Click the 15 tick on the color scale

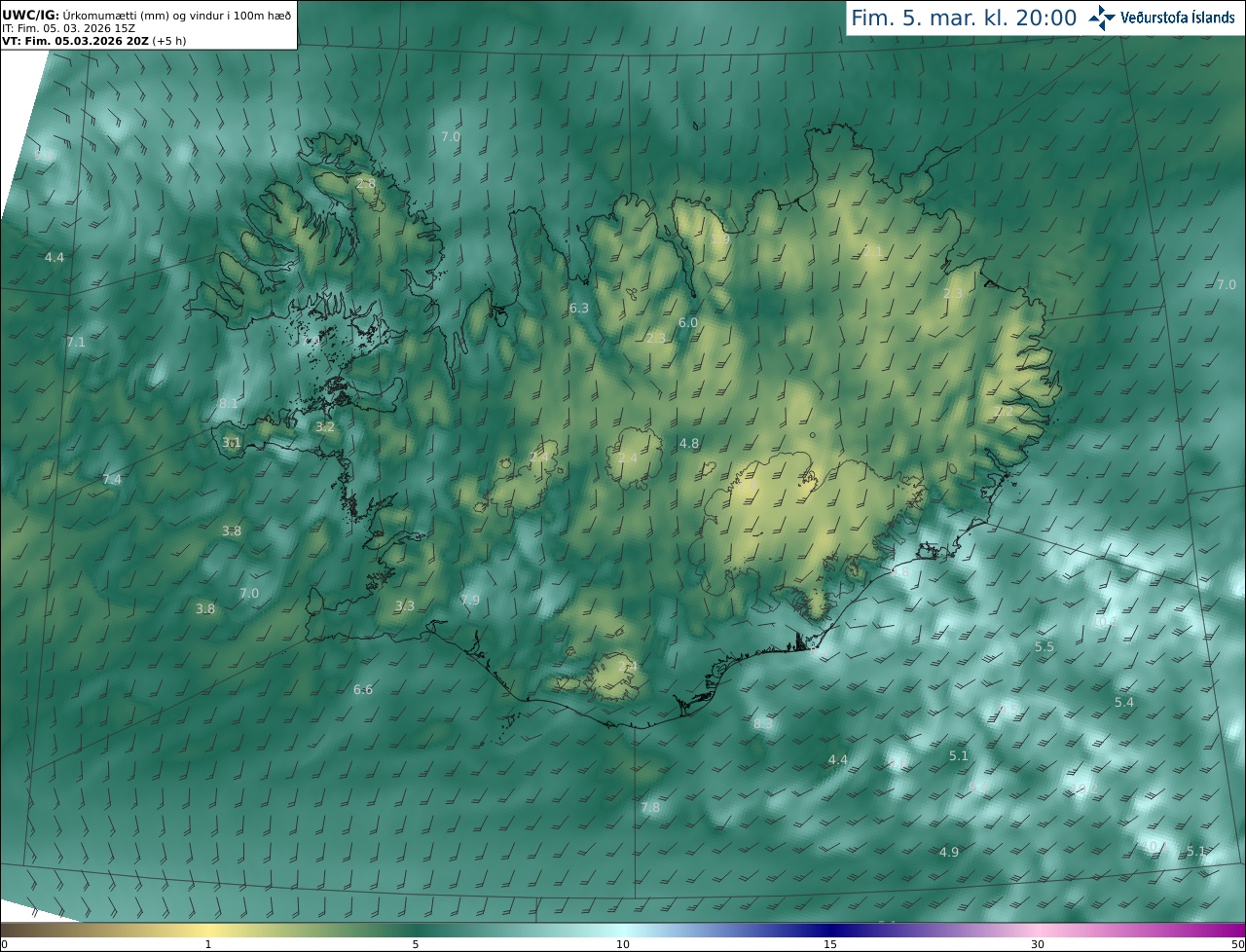830,945
